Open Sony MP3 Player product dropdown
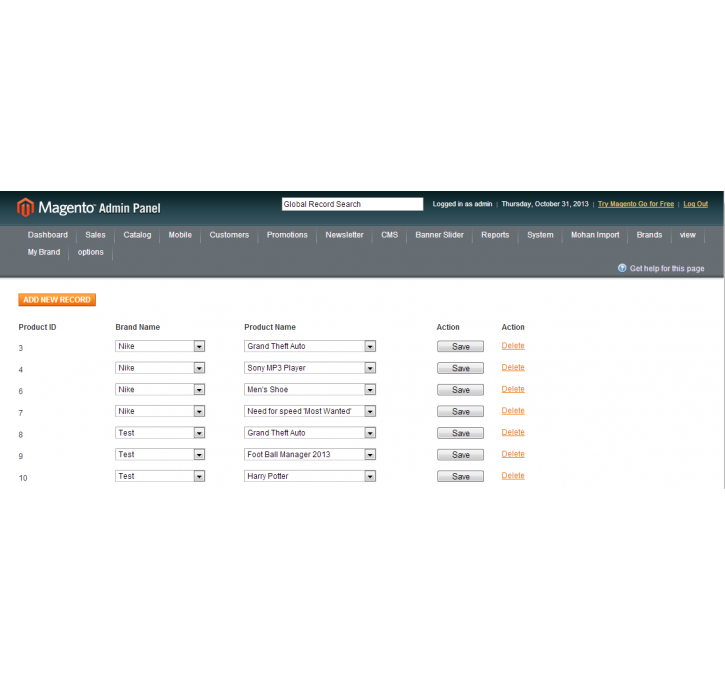Viewport: 725px width, 680px height. click(310, 368)
